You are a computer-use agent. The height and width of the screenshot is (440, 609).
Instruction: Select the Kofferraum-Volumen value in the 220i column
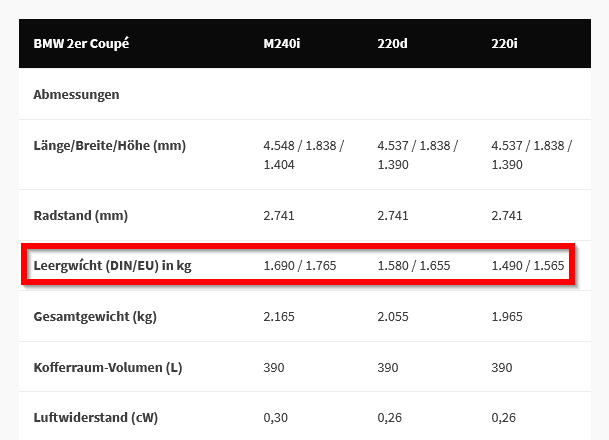coord(501,368)
